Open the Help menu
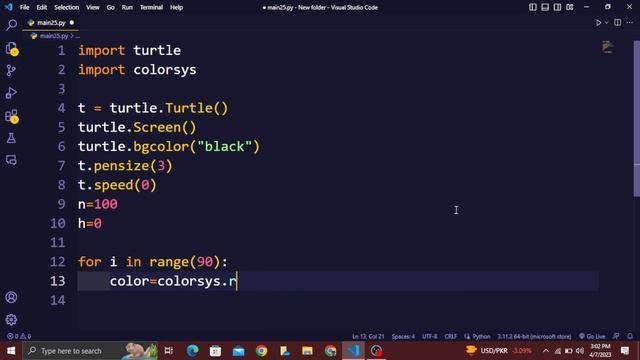640x360 pixels. pos(176,7)
